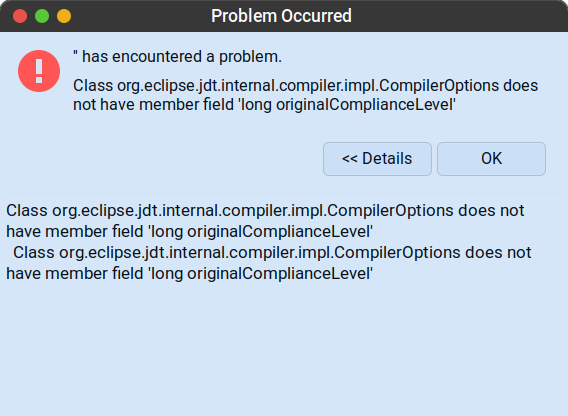Click the top message line ending in 'CompilerOptions does'

(x=305, y=86)
